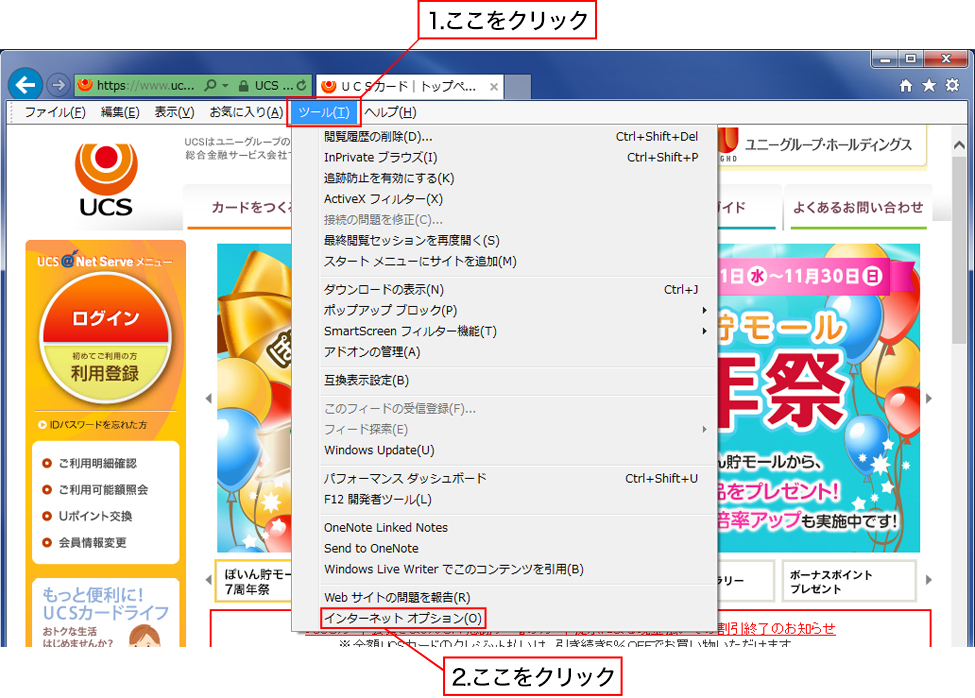Click the ぽいん貯モール7周年祭 thumbnail
Screen dimensions: 975x698
(x=254, y=581)
